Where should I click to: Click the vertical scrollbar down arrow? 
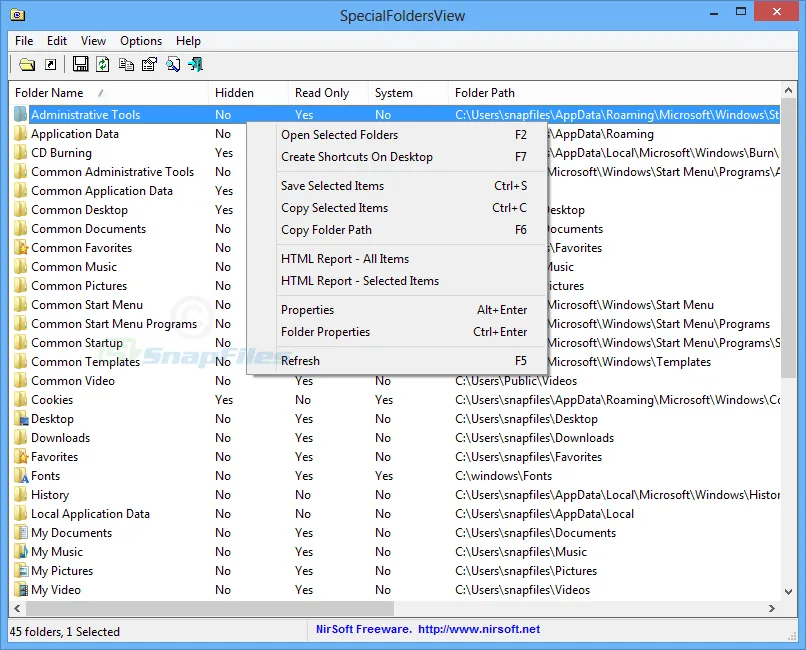tap(788, 591)
